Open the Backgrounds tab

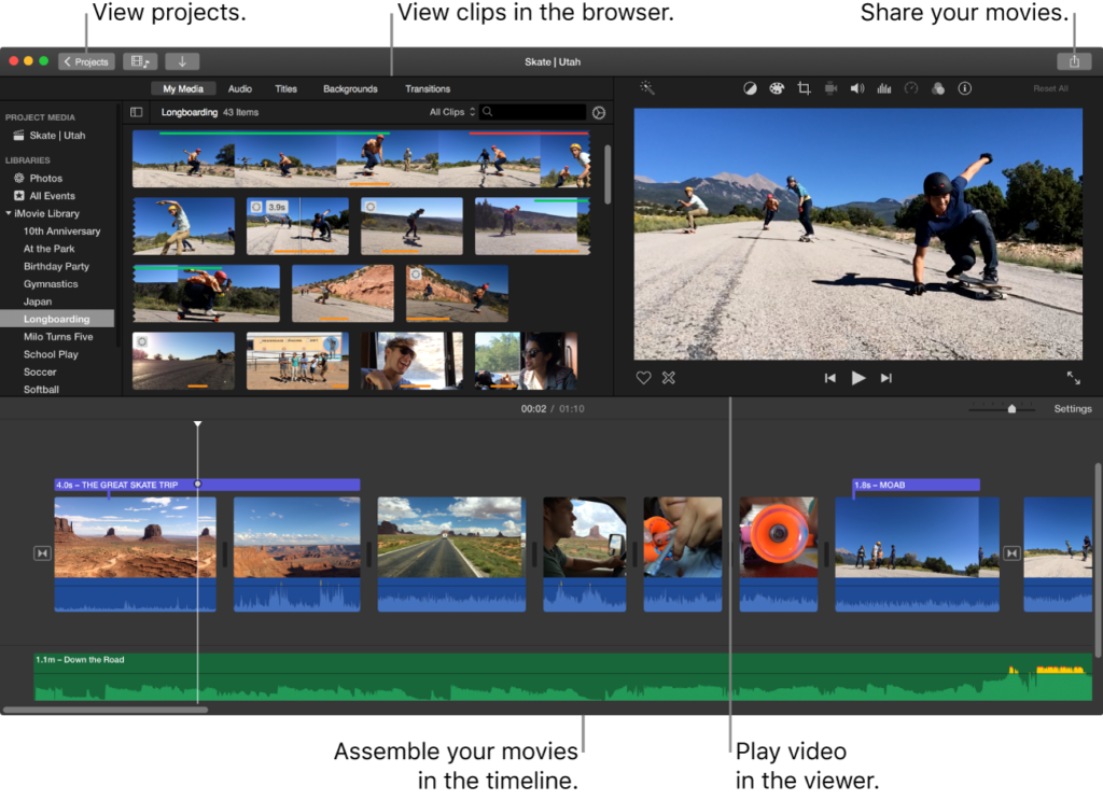pos(350,89)
